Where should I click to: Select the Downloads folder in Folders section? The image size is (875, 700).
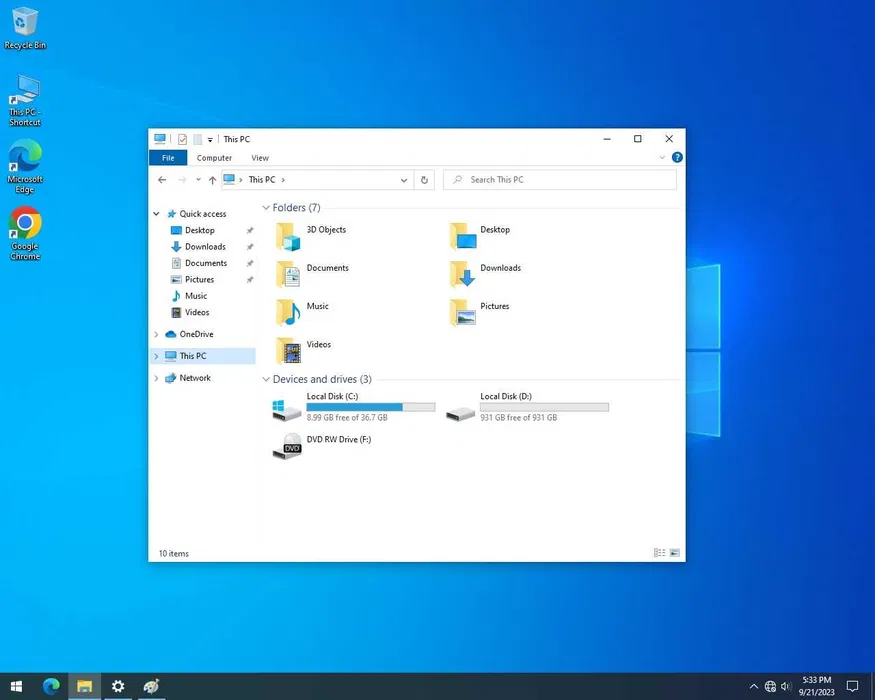click(485, 274)
